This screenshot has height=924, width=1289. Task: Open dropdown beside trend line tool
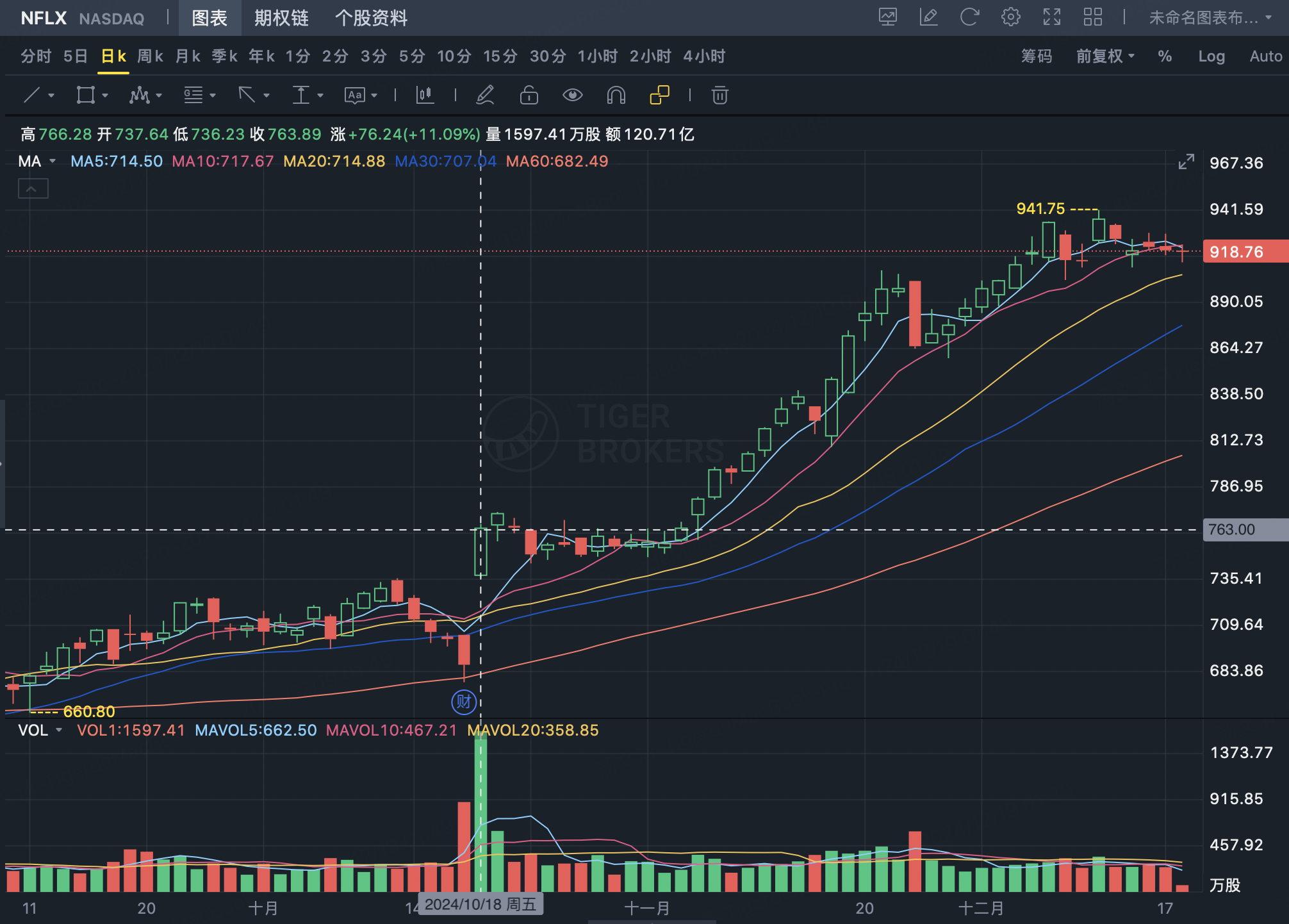(51, 96)
